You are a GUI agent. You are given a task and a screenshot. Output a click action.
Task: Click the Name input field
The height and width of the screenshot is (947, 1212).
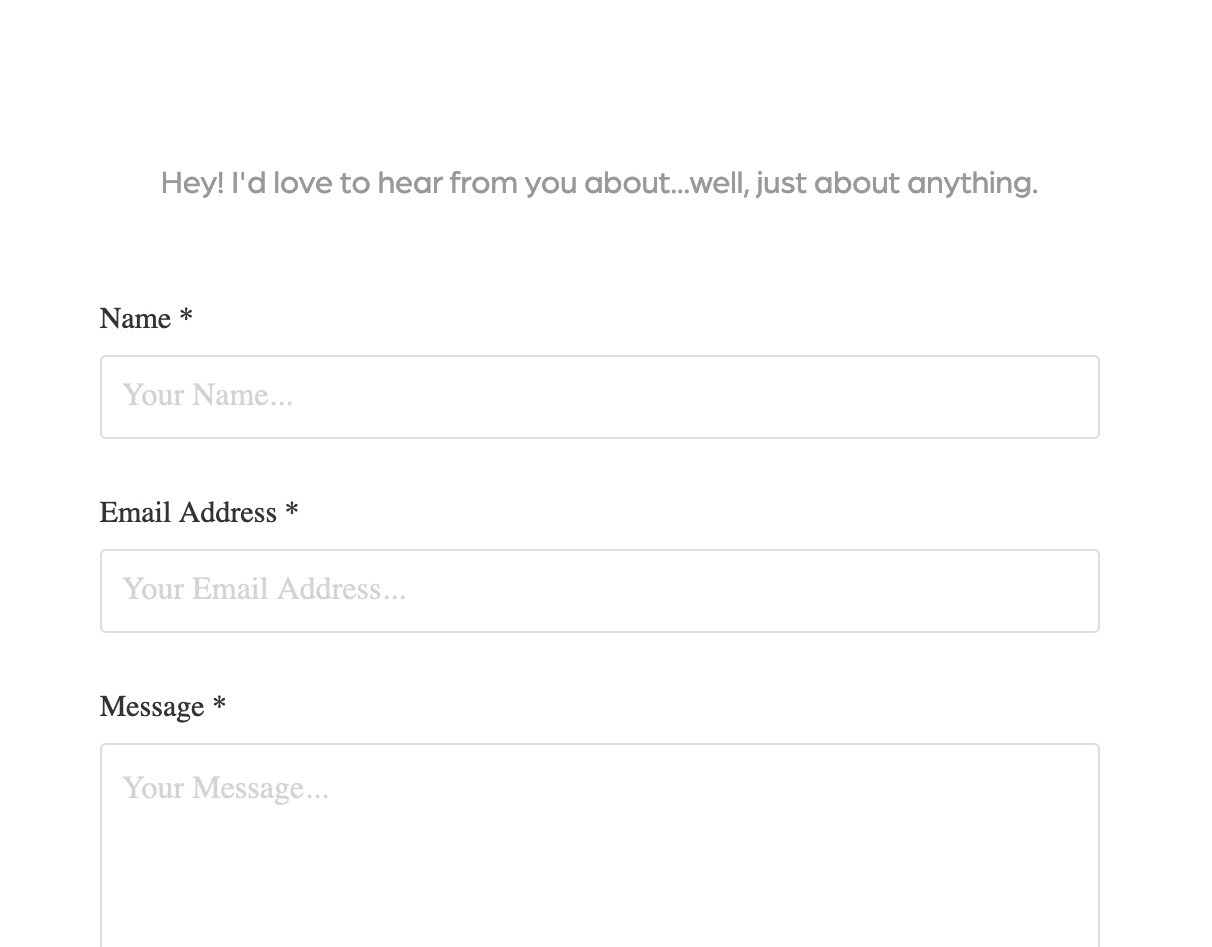tap(600, 397)
